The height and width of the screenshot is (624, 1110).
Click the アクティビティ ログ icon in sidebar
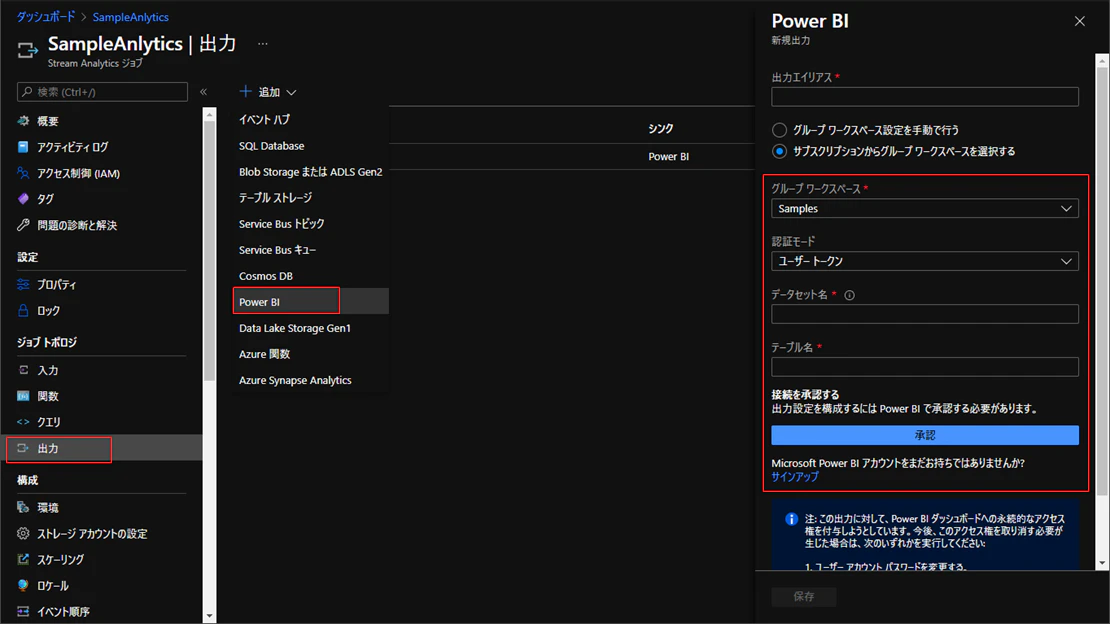pyautogui.click(x=23, y=147)
